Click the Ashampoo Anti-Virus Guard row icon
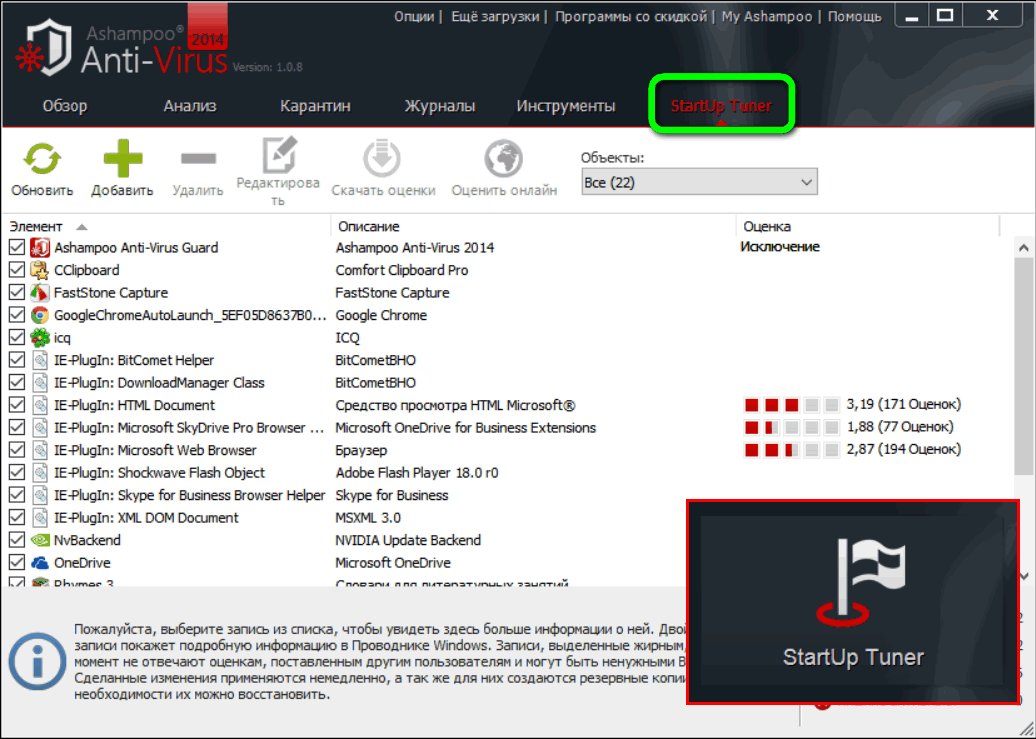The image size is (1036, 739). (x=40, y=248)
